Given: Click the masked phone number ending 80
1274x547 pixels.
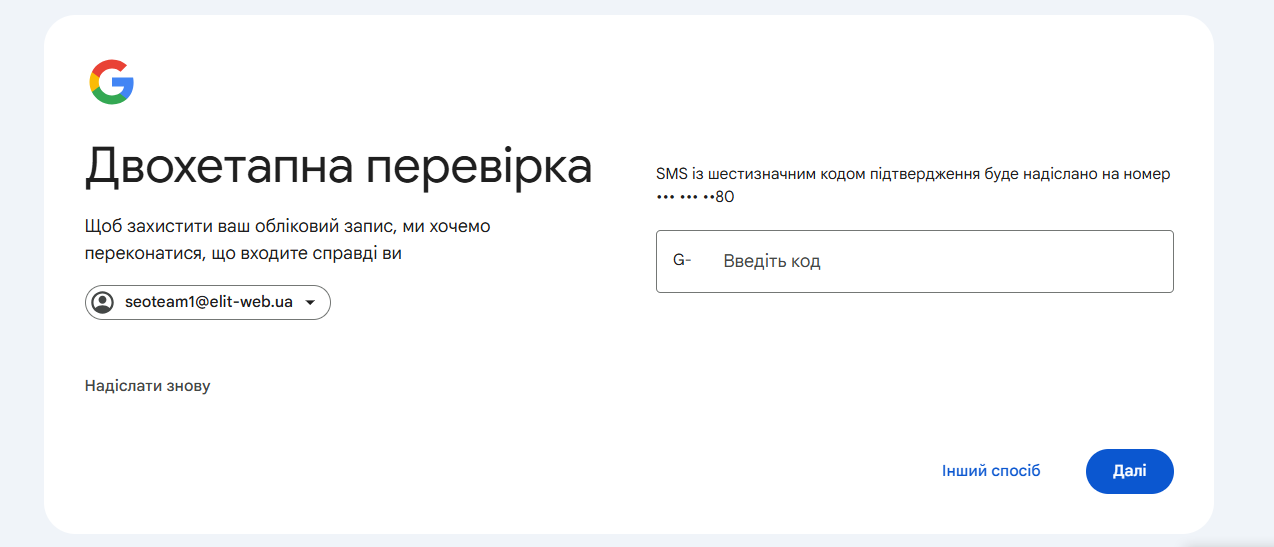Looking at the screenshot, I should (x=695, y=197).
